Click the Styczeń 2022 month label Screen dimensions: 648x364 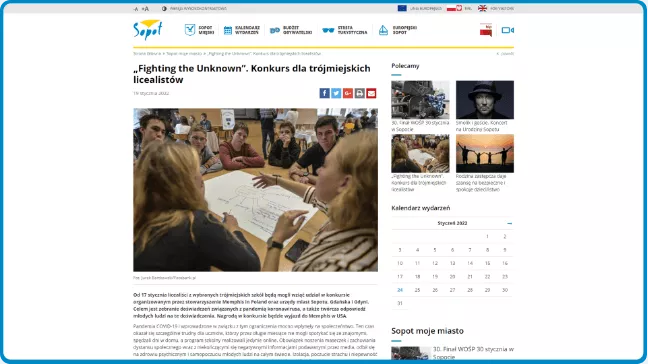(452, 223)
